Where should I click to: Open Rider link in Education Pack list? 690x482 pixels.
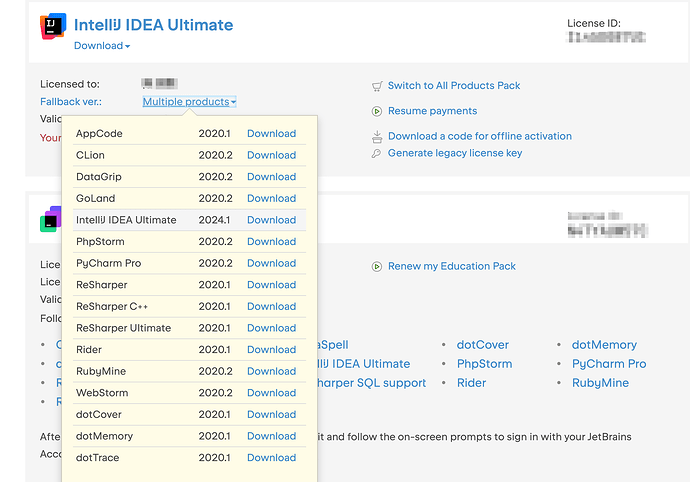coord(471,383)
